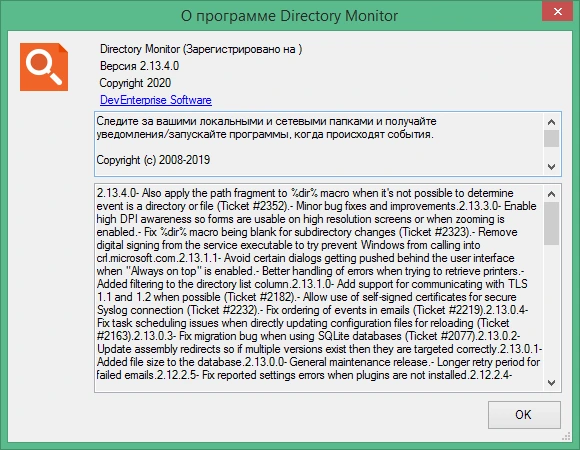Click the description box scroll-down arrow

coord(551,167)
